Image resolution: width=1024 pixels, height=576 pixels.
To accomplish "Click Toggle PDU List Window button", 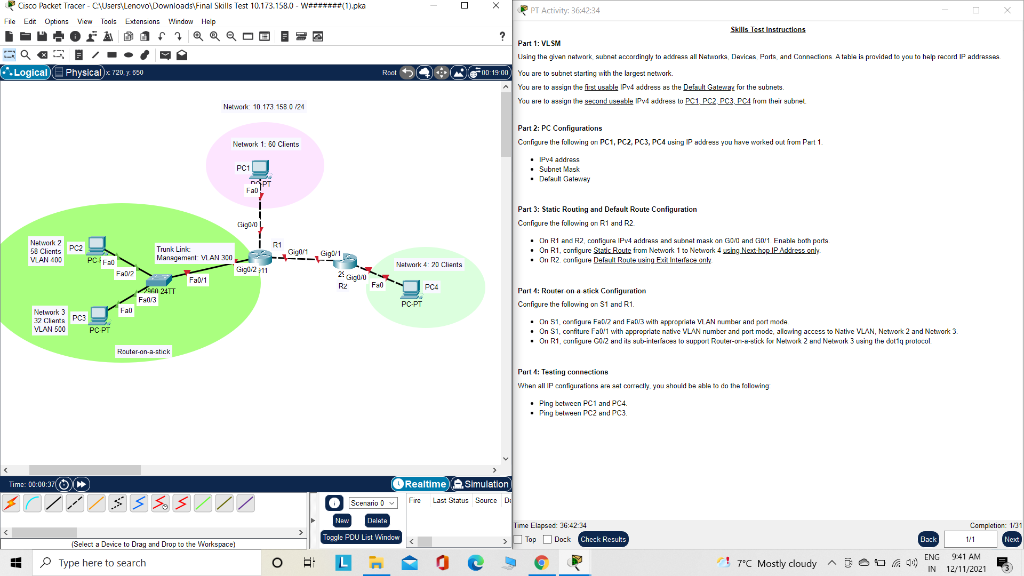I will point(361,537).
